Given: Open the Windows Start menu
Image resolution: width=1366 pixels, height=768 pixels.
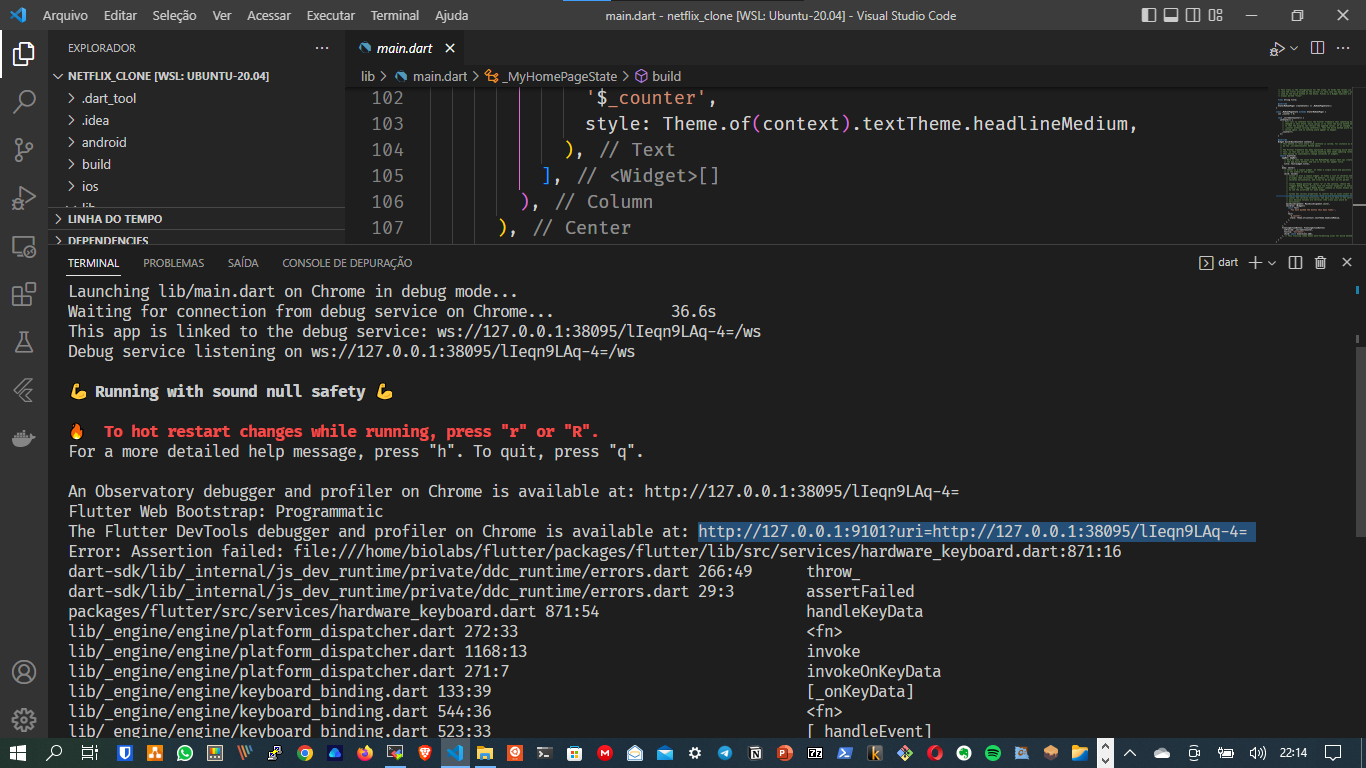Looking at the screenshot, I should tap(17, 752).
